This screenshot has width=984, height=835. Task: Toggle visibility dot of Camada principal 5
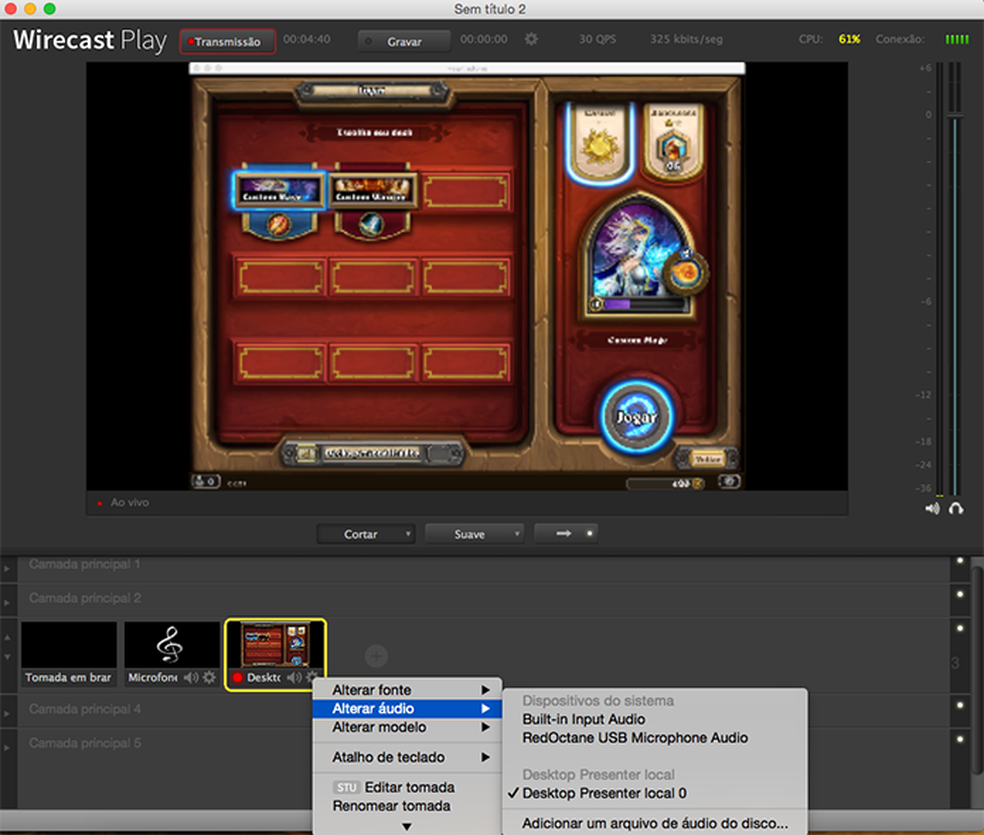click(960, 738)
